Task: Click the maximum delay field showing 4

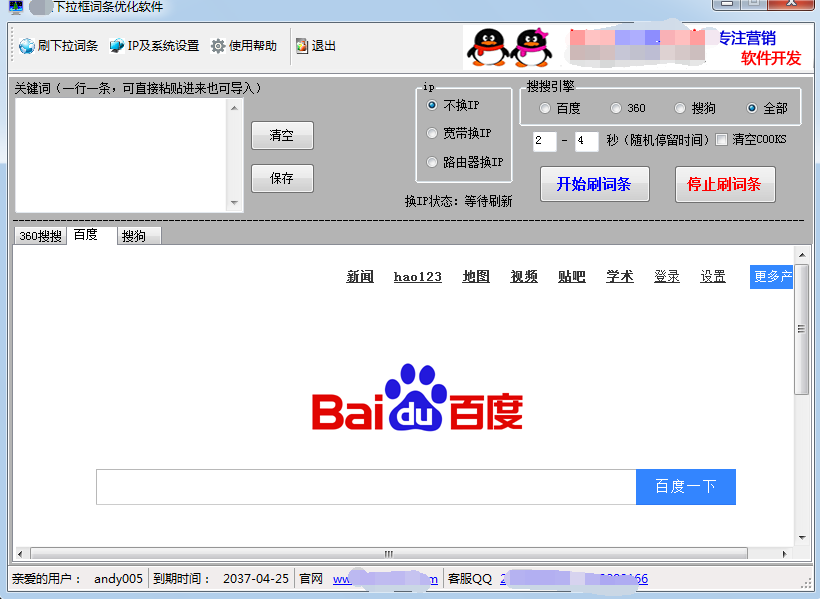Action: point(586,141)
